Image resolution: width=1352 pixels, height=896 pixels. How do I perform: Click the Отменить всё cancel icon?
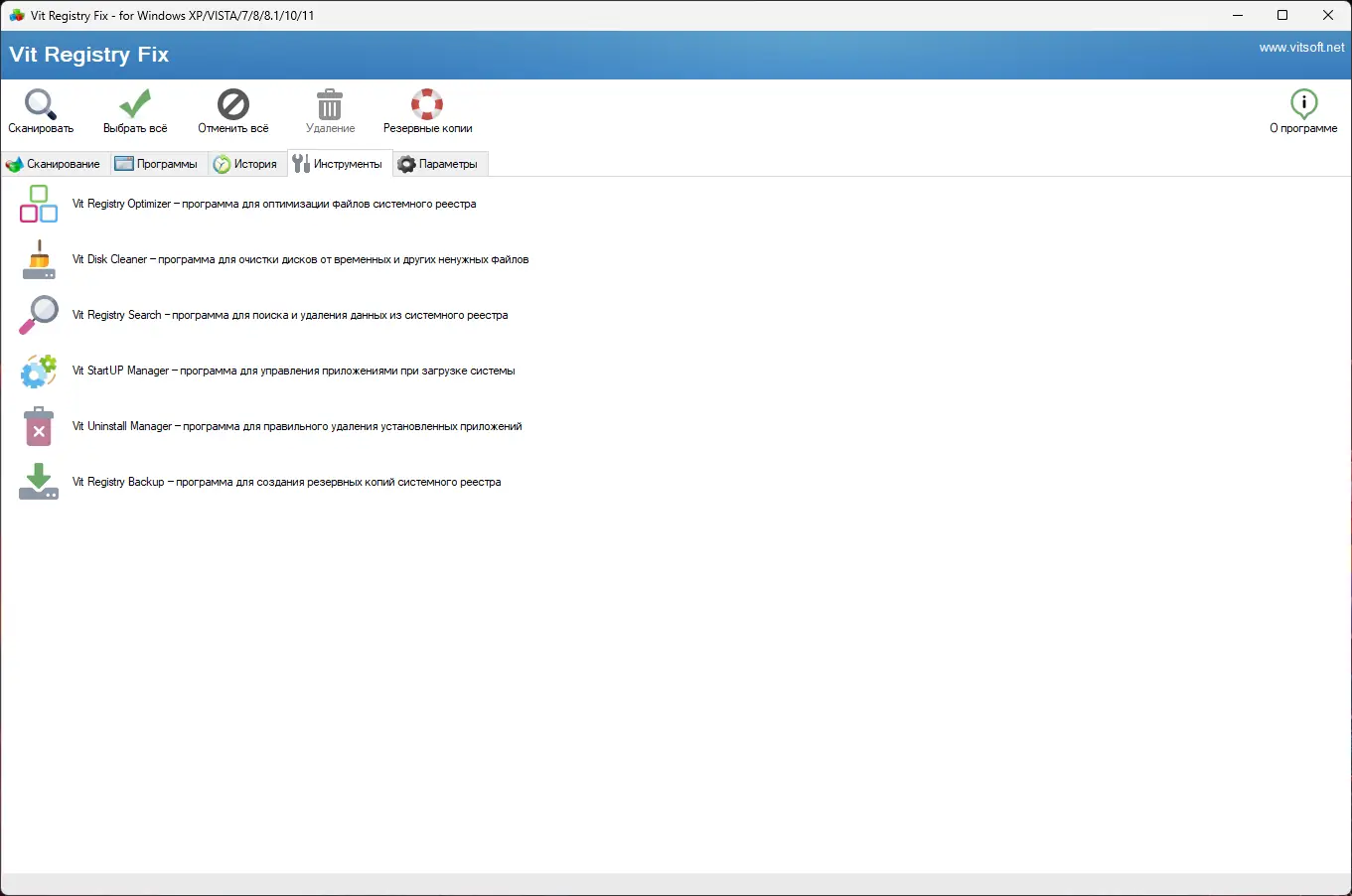(x=233, y=103)
